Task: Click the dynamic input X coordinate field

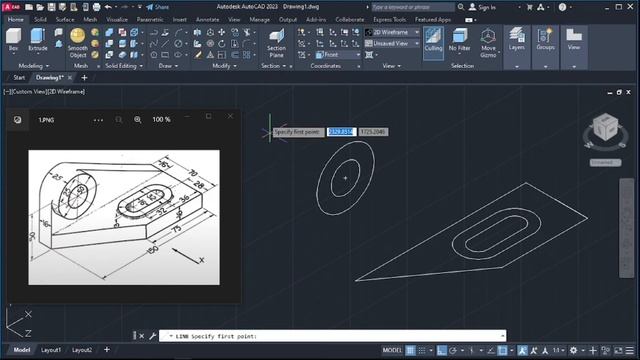Action: (341, 132)
